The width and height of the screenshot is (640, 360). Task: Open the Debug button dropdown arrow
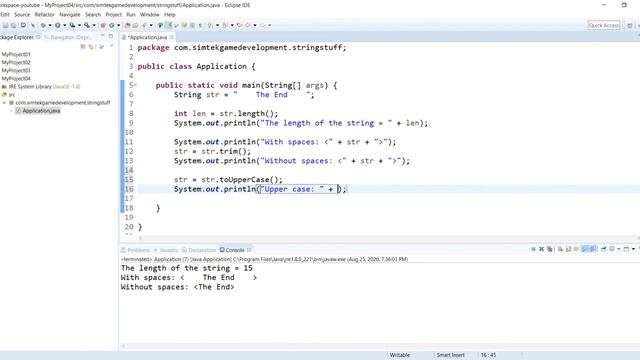(50, 25)
